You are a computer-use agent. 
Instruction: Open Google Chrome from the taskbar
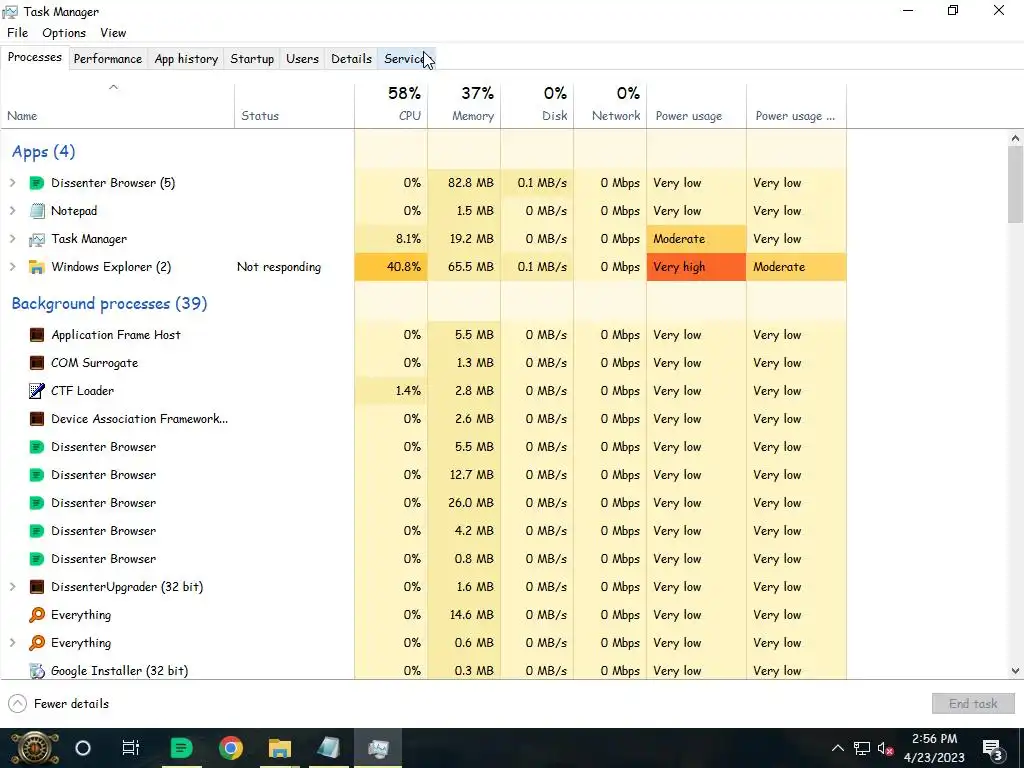point(231,748)
